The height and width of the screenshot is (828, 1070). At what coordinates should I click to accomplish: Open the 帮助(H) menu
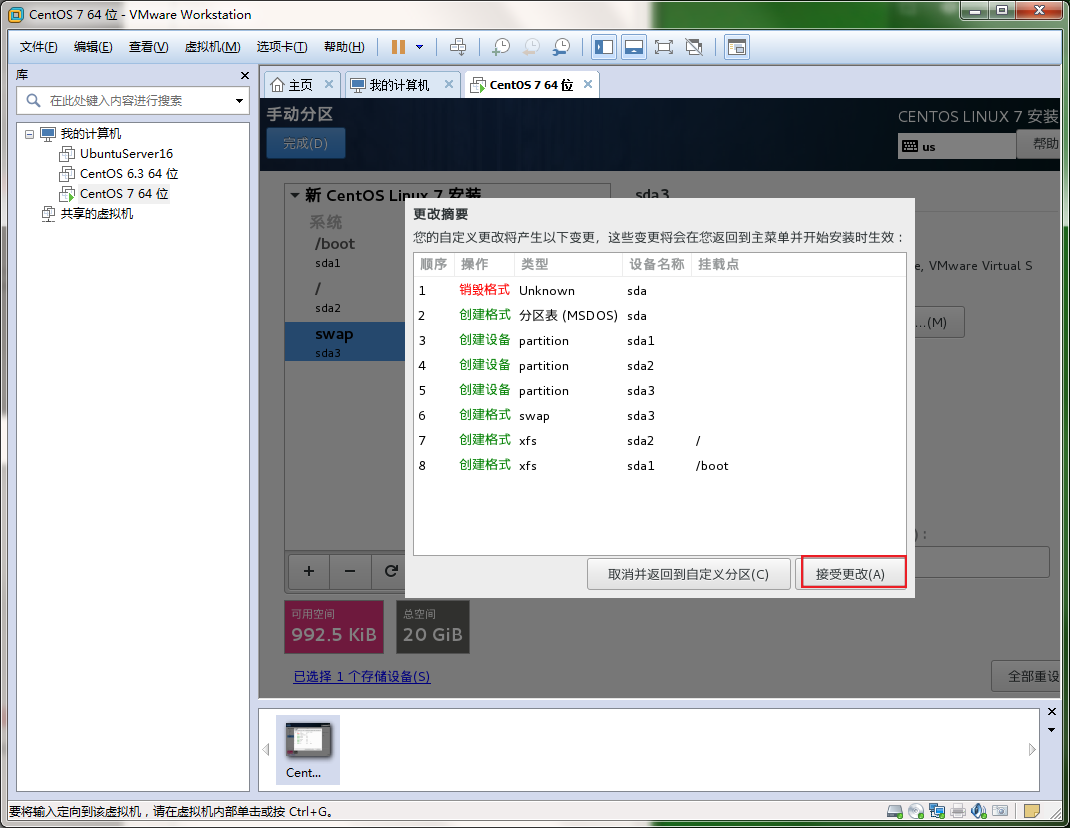(344, 47)
